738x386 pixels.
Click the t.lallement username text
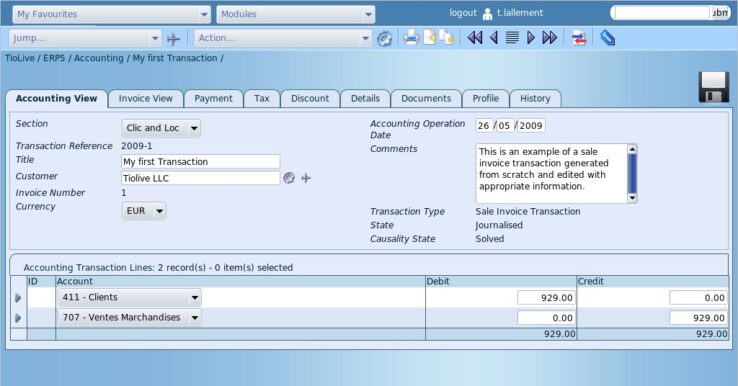(x=520, y=13)
